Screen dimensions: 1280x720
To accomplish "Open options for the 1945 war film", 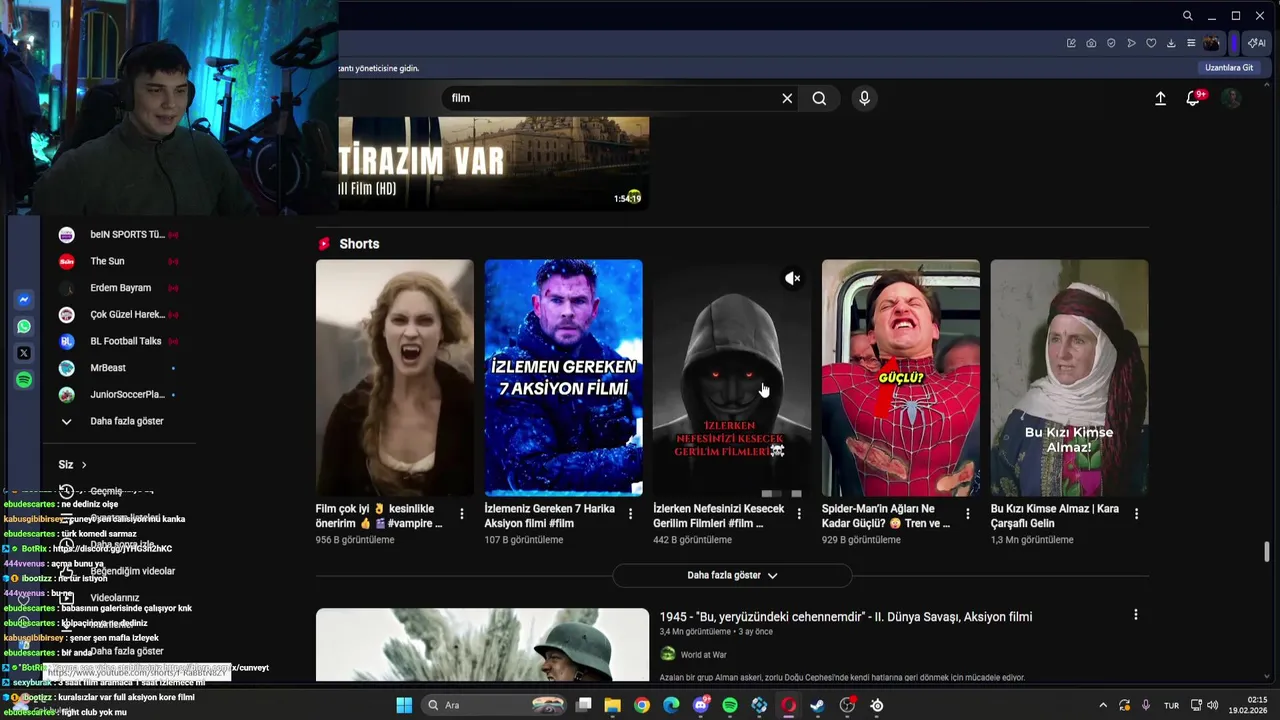I will click(1135, 615).
